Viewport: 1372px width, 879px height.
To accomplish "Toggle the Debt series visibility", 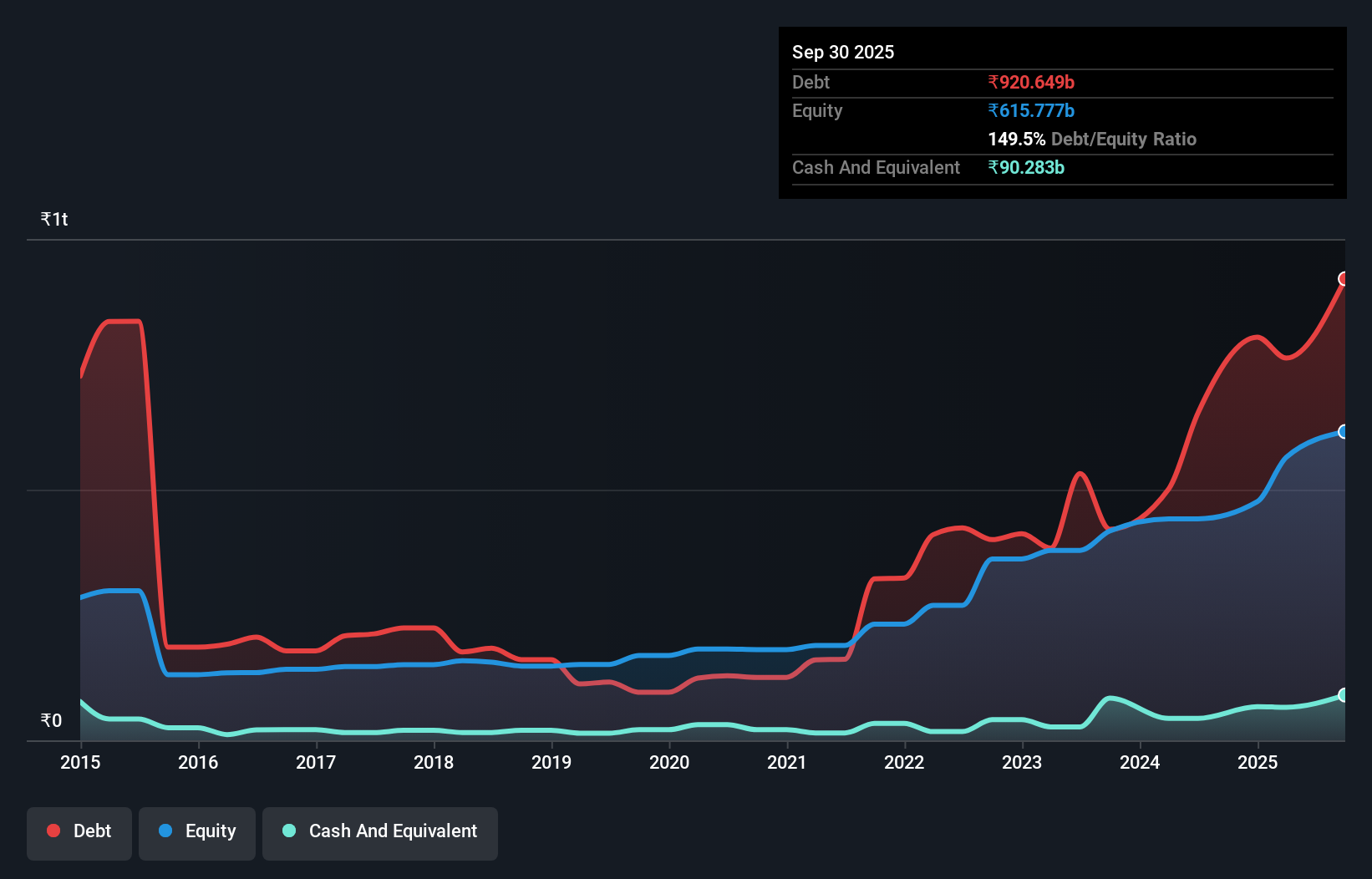I will pos(79,831).
